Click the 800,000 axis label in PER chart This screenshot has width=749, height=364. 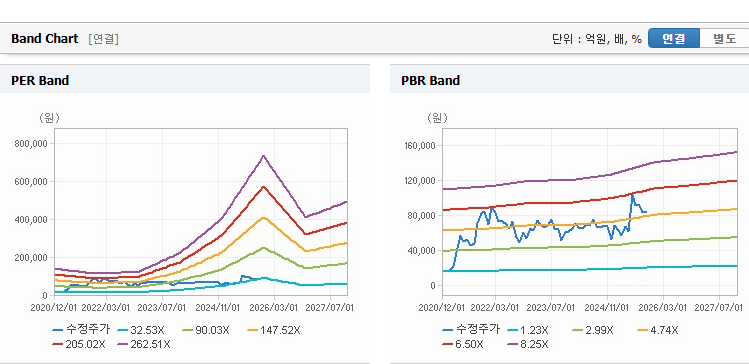pyautogui.click(x=32, y=144)
